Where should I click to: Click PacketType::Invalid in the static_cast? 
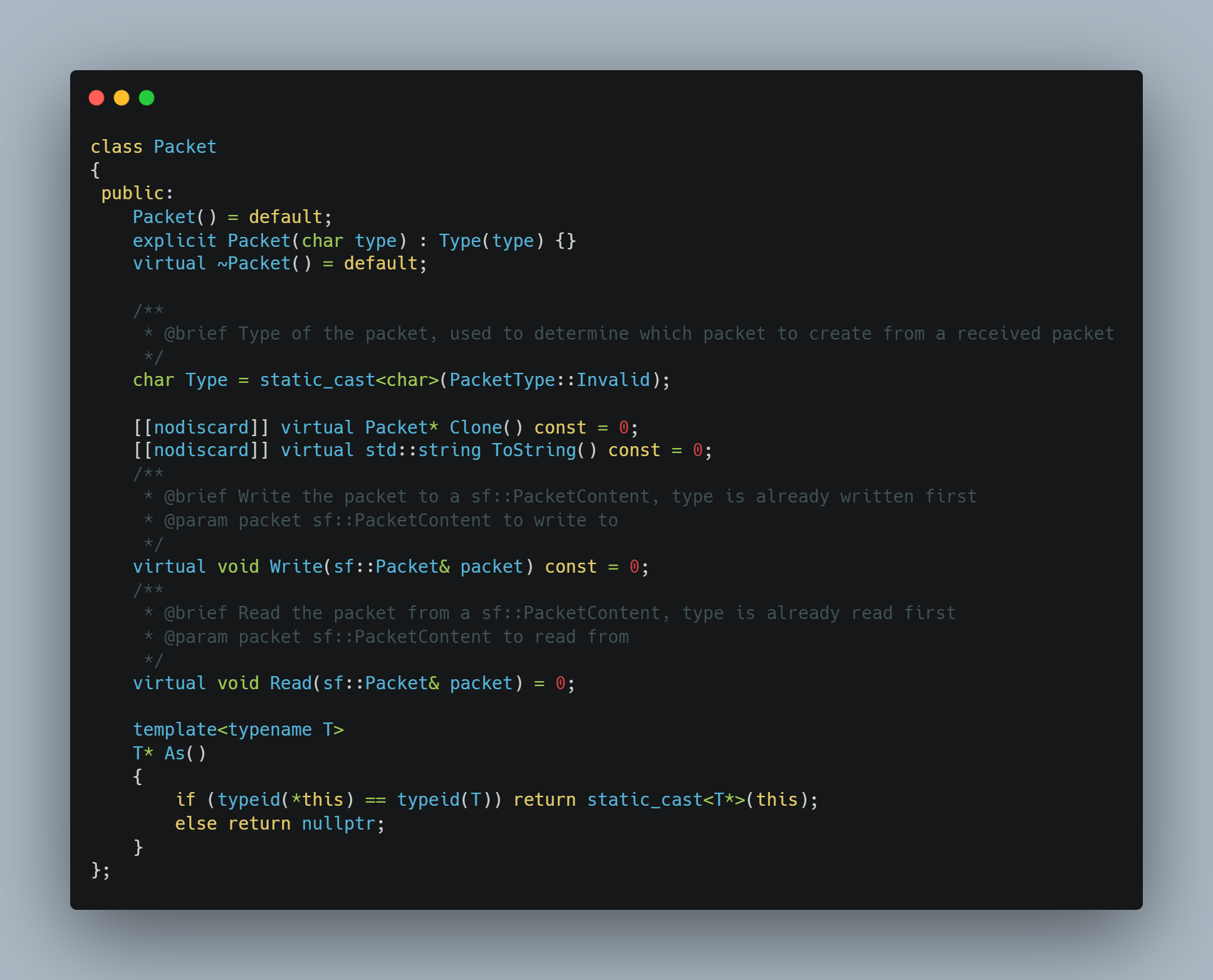click(x=549, y=380)
